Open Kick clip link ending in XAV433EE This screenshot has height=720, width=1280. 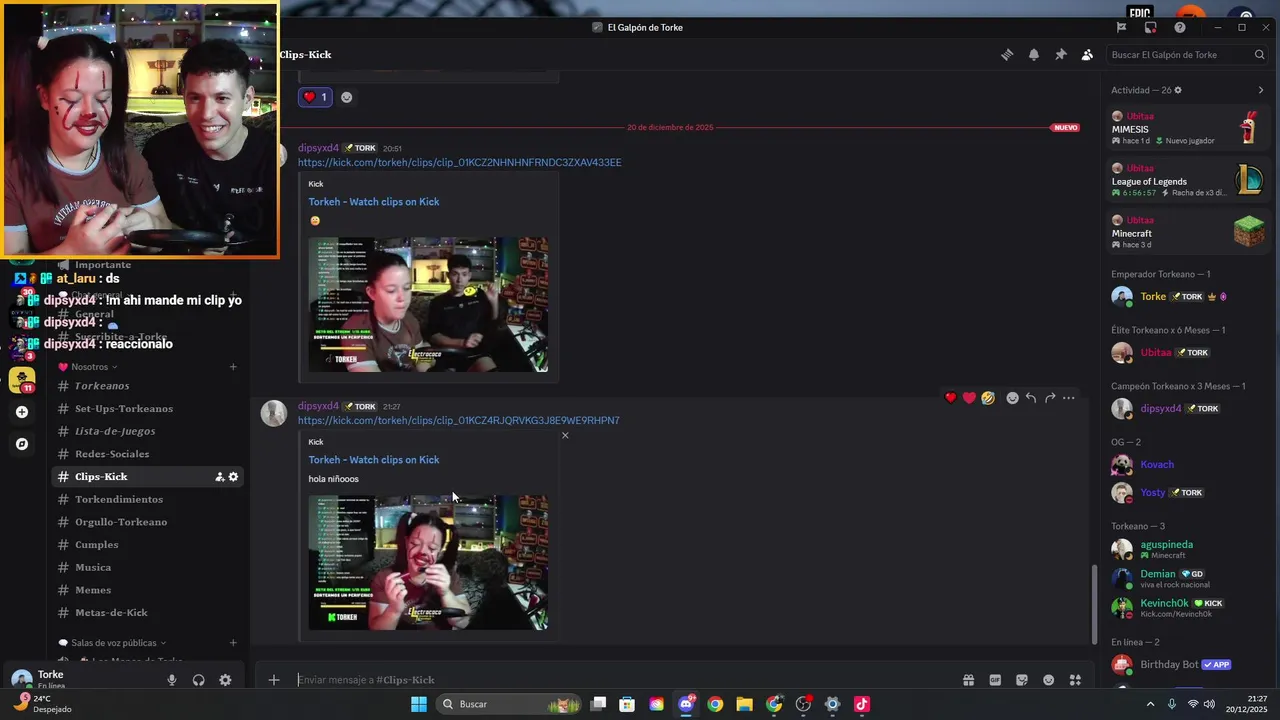click(459, 162)
